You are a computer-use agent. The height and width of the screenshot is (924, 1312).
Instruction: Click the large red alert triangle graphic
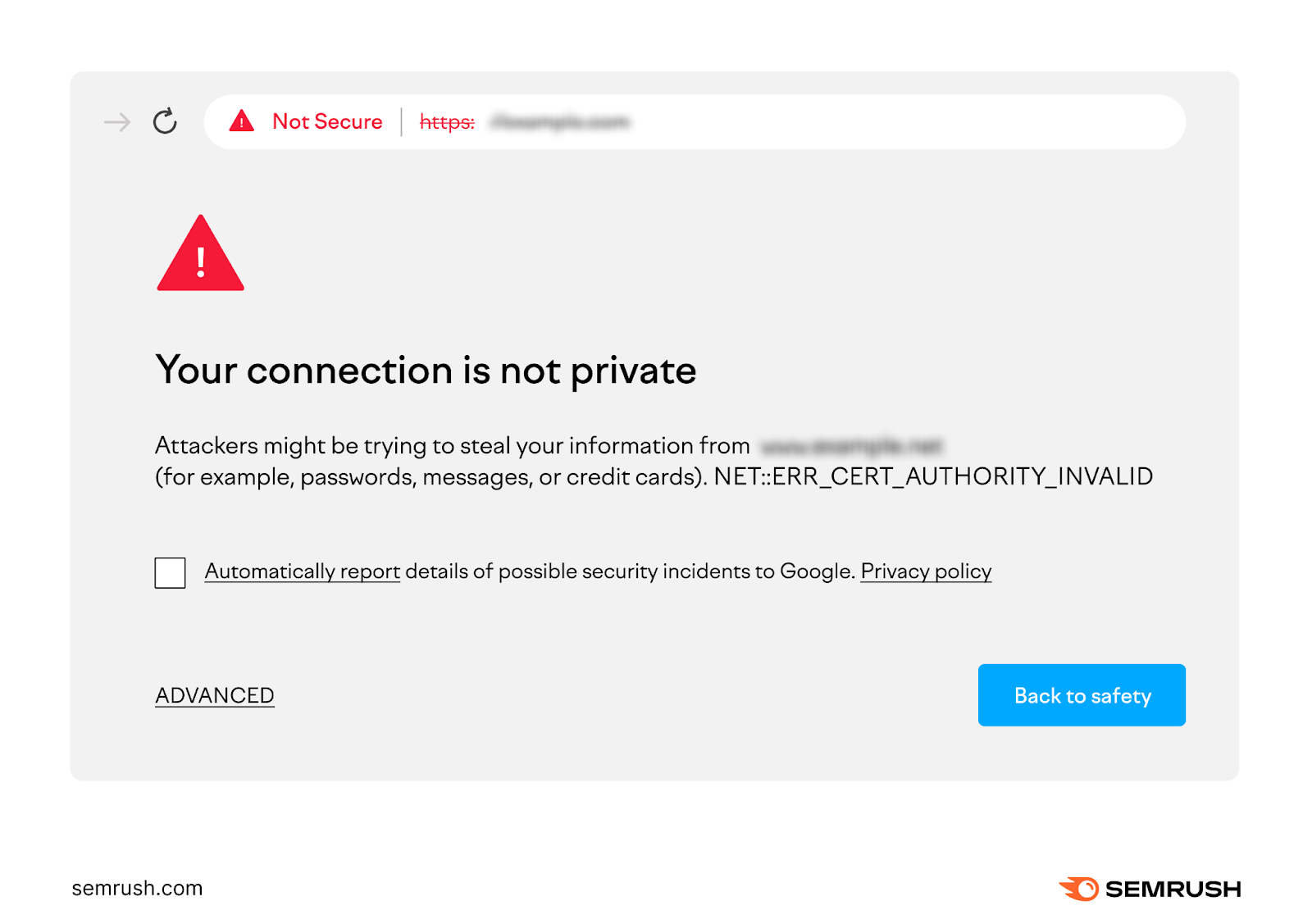coord(199,261)
